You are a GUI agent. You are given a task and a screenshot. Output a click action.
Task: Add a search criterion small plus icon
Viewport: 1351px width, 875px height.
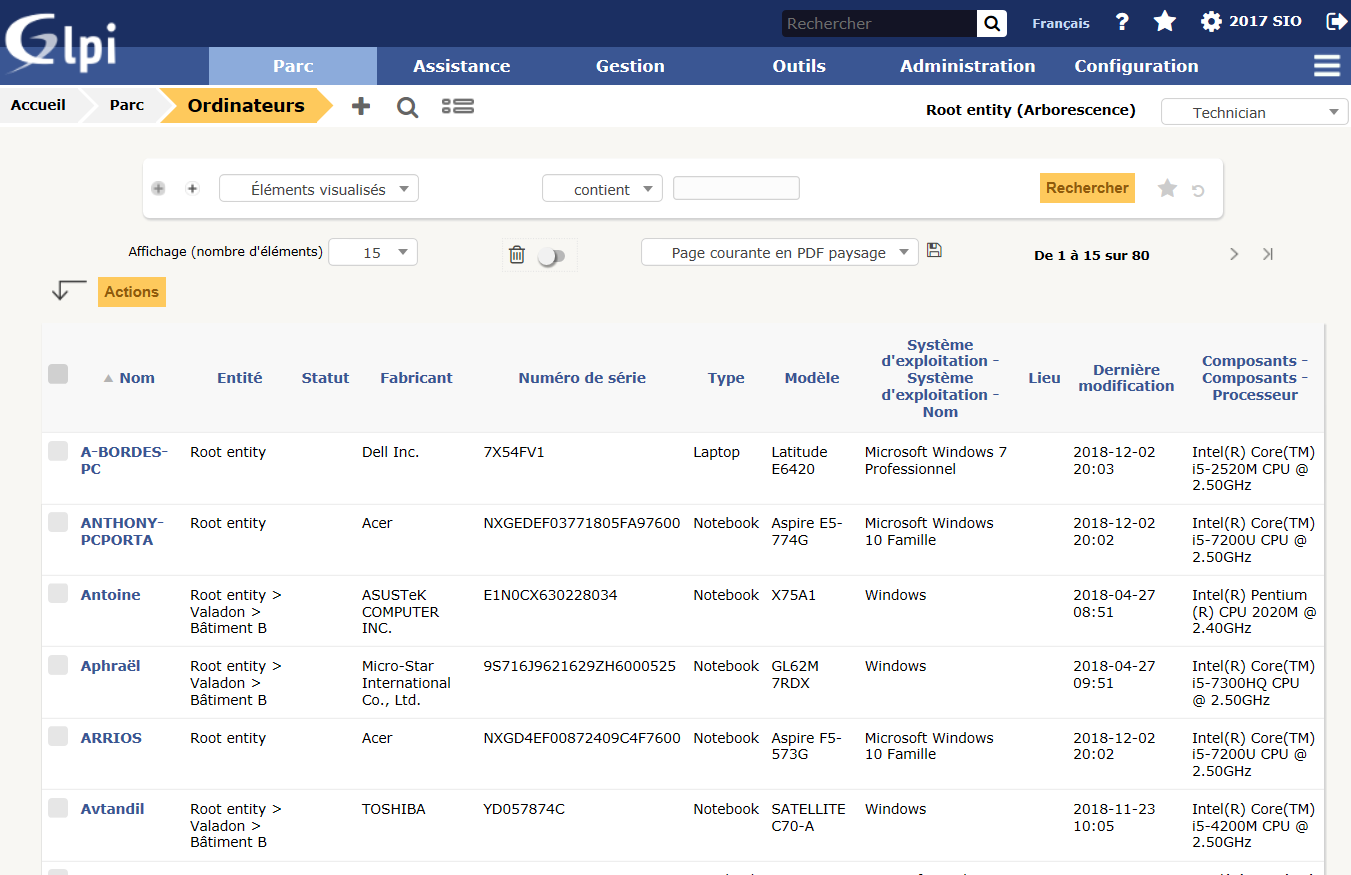click(193, 188)
